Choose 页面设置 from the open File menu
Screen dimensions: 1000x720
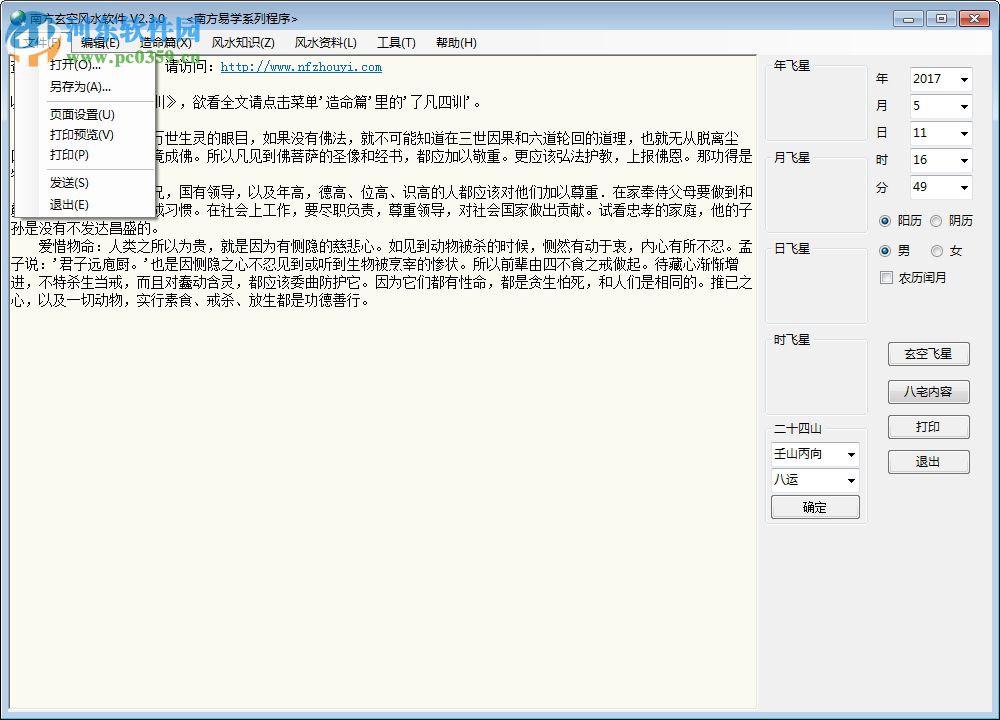84,113
